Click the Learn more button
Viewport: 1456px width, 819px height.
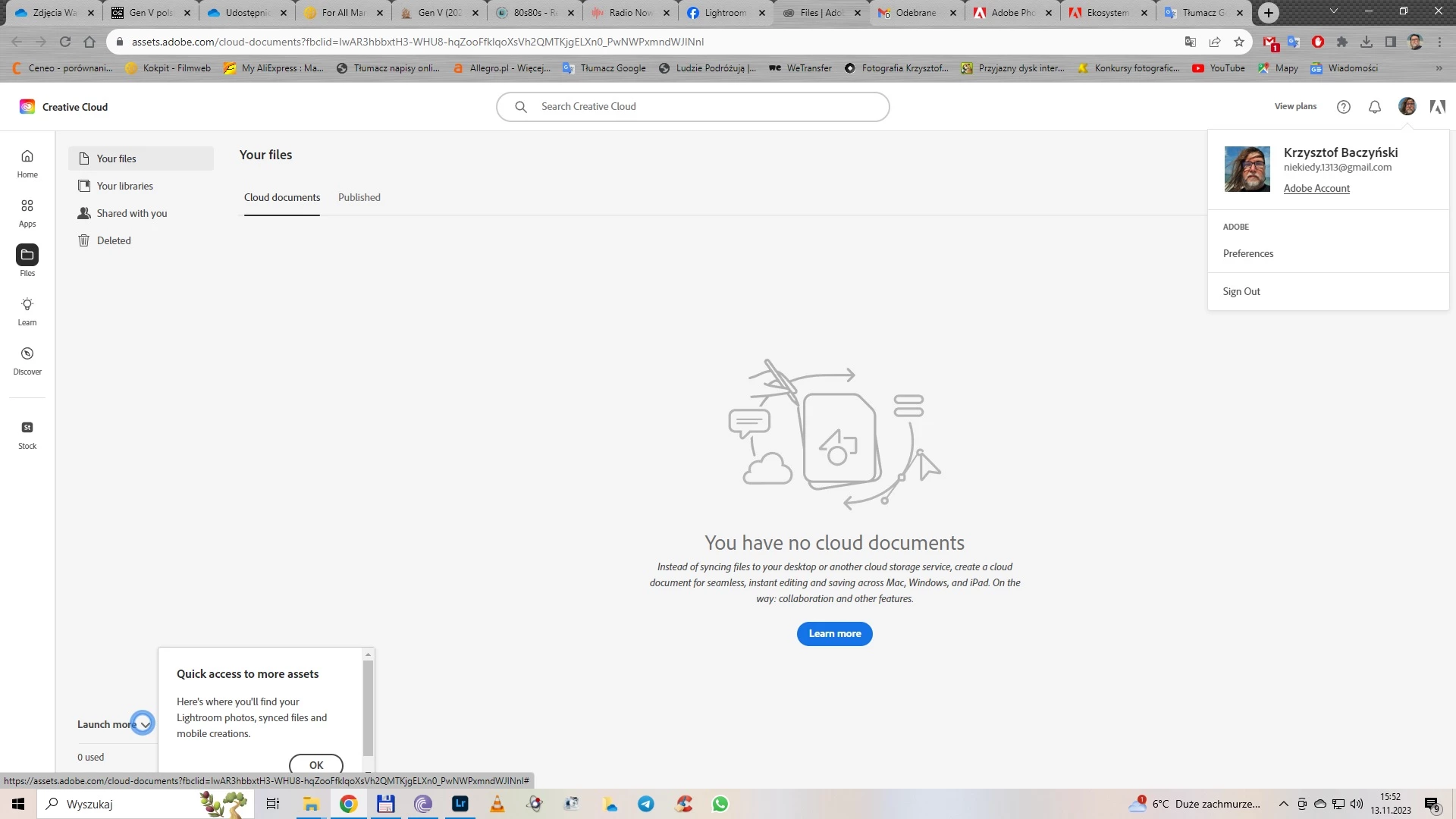coord(834,634)
